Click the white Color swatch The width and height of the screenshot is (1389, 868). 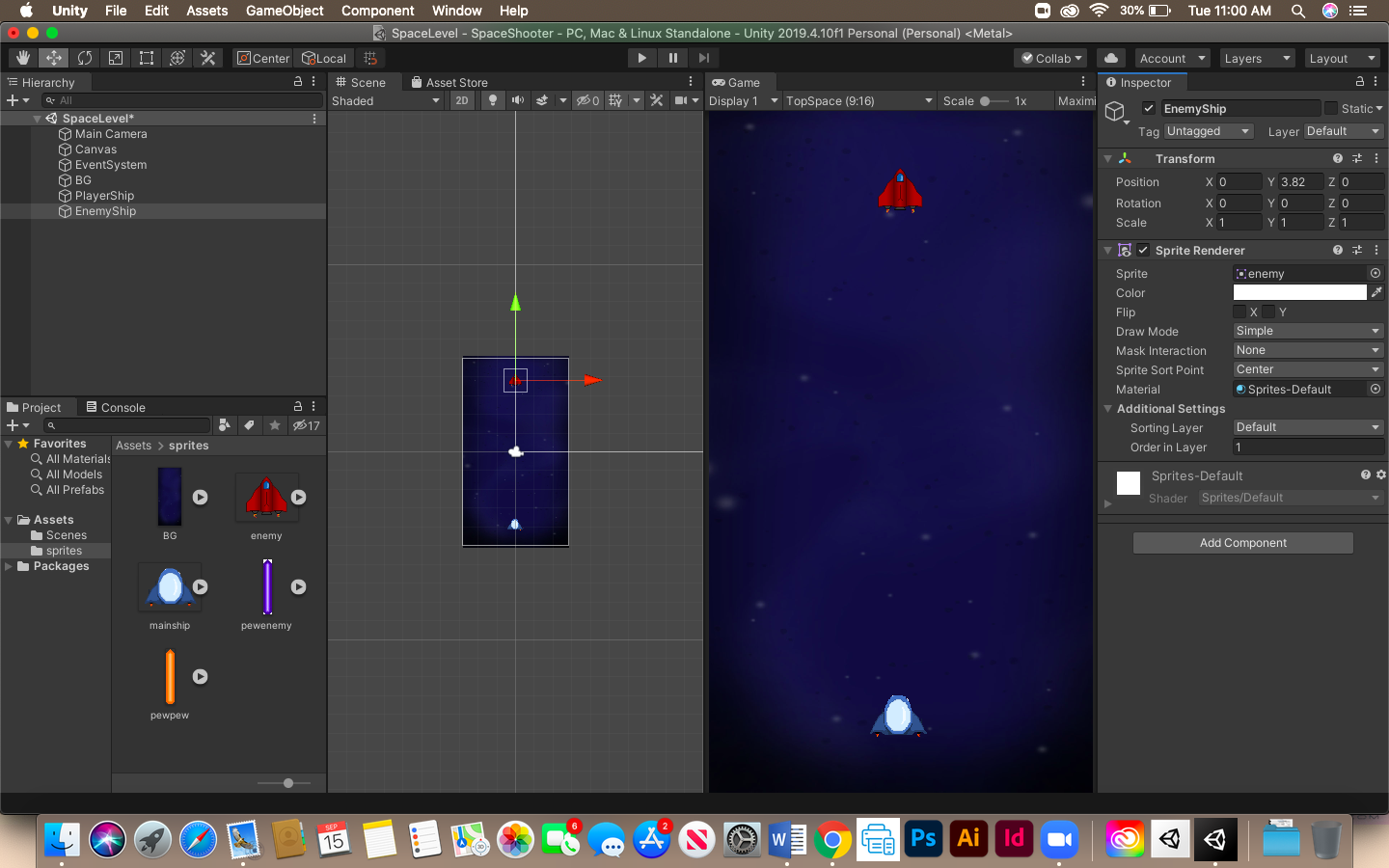pos(1299,292)
